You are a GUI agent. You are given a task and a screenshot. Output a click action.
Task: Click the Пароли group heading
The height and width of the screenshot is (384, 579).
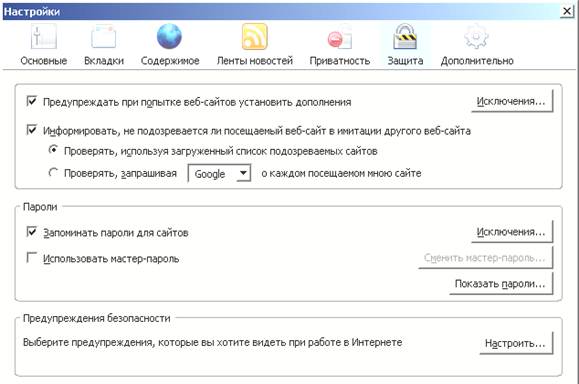pos(40,207)
